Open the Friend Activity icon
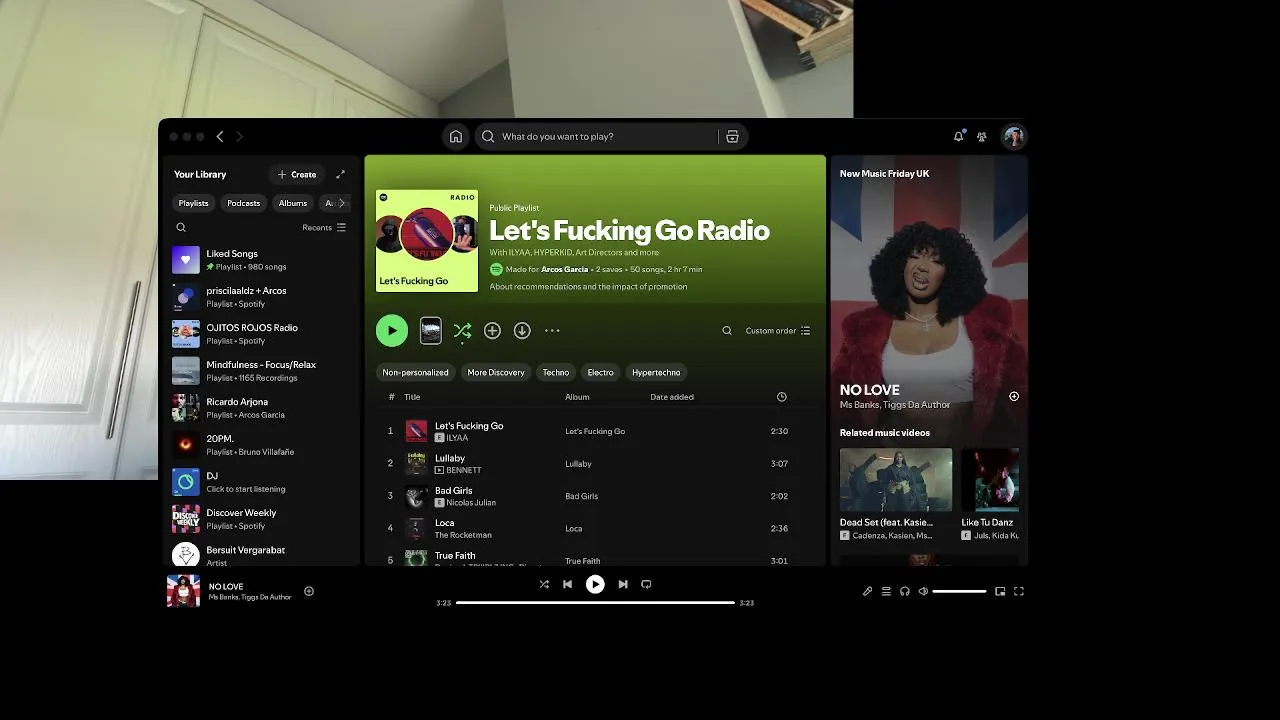The width and height of the screenshot is (1280, 720). click(982, 137)
